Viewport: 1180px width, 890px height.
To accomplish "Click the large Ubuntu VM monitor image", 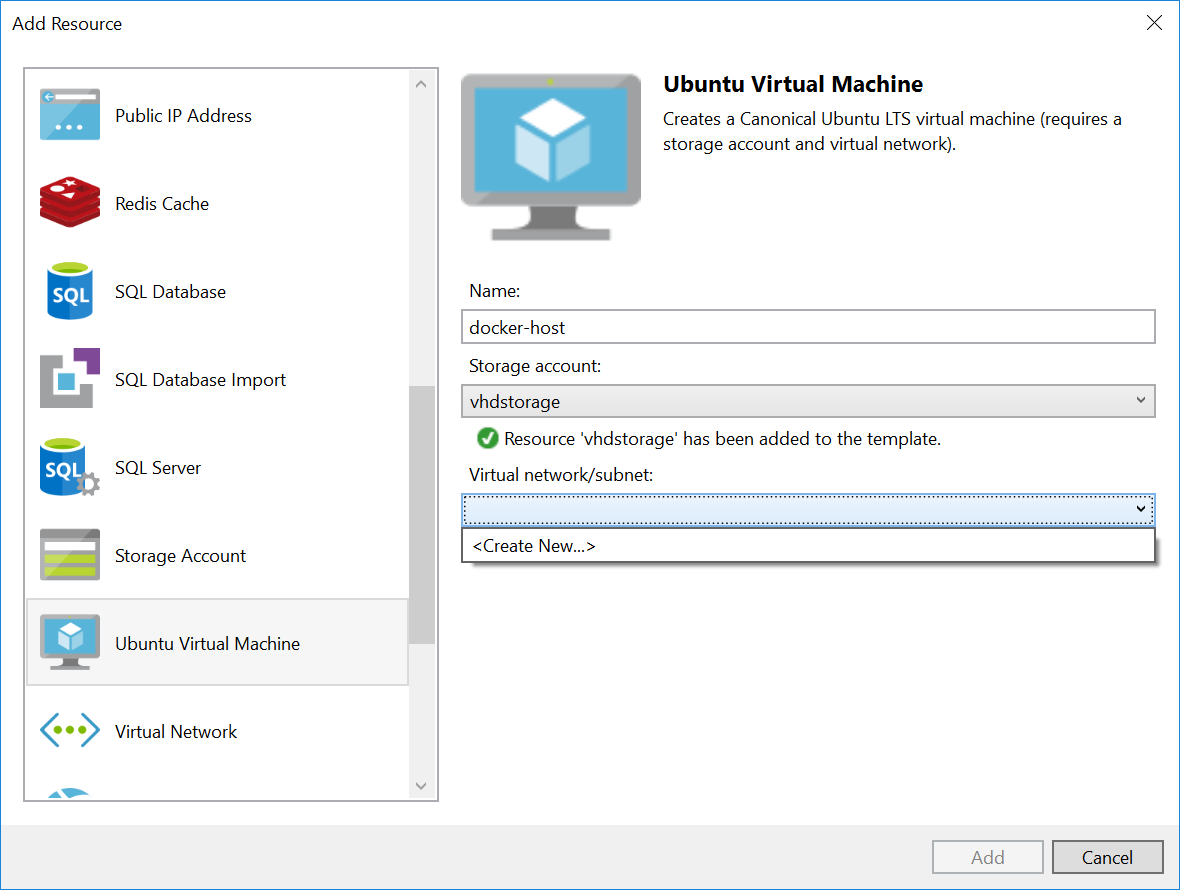I will (551, 157).
